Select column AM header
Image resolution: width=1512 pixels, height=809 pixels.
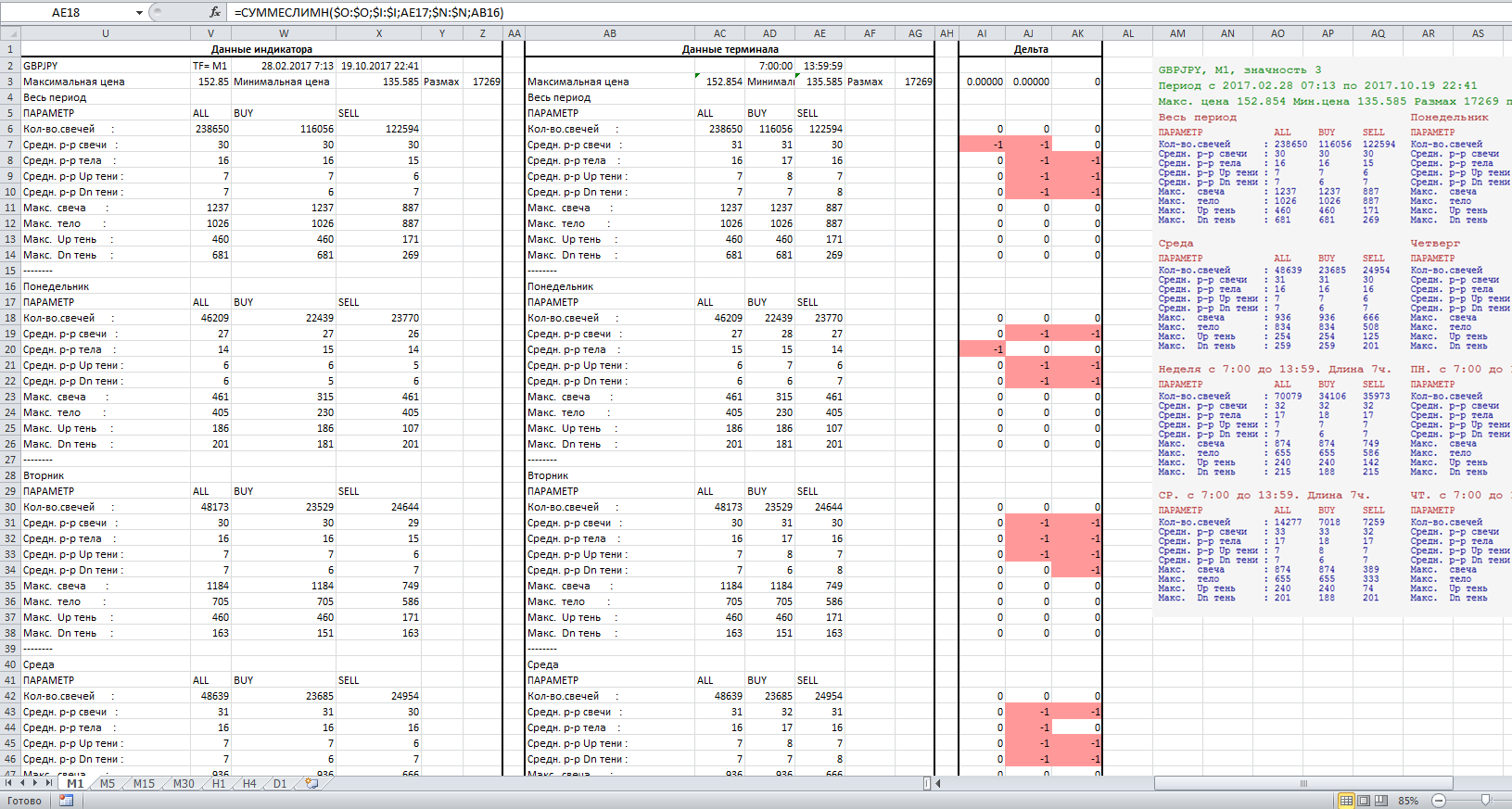[1177, 33]
